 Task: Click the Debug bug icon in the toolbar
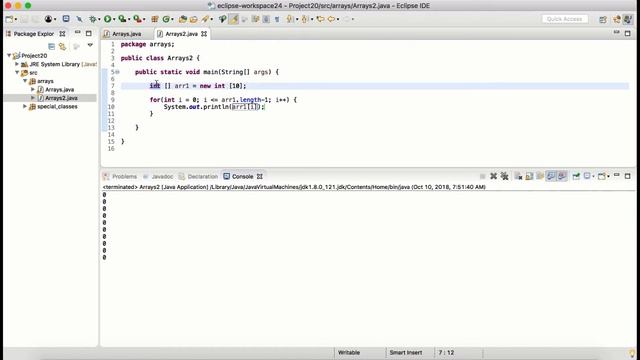pos(93,19)
